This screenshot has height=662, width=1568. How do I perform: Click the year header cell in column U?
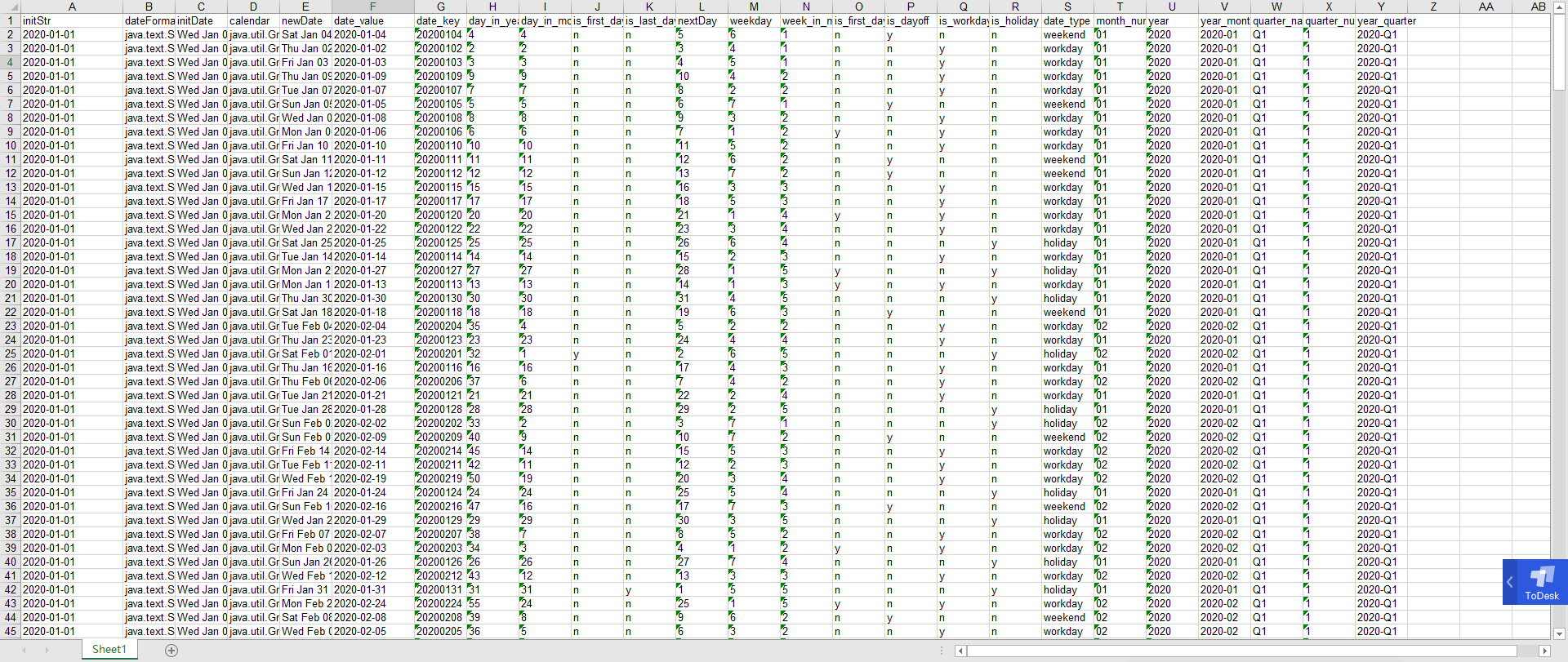(1172, 20)
